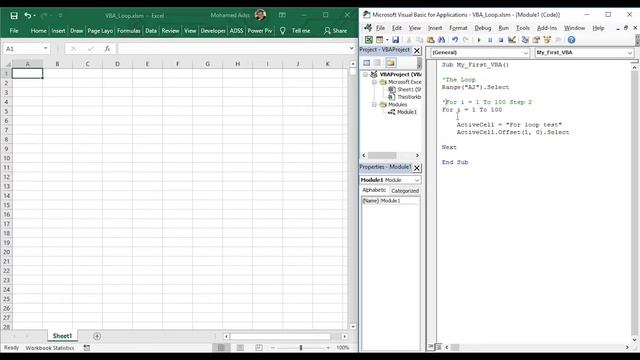Select Sheet1 in the project tree

409,89
